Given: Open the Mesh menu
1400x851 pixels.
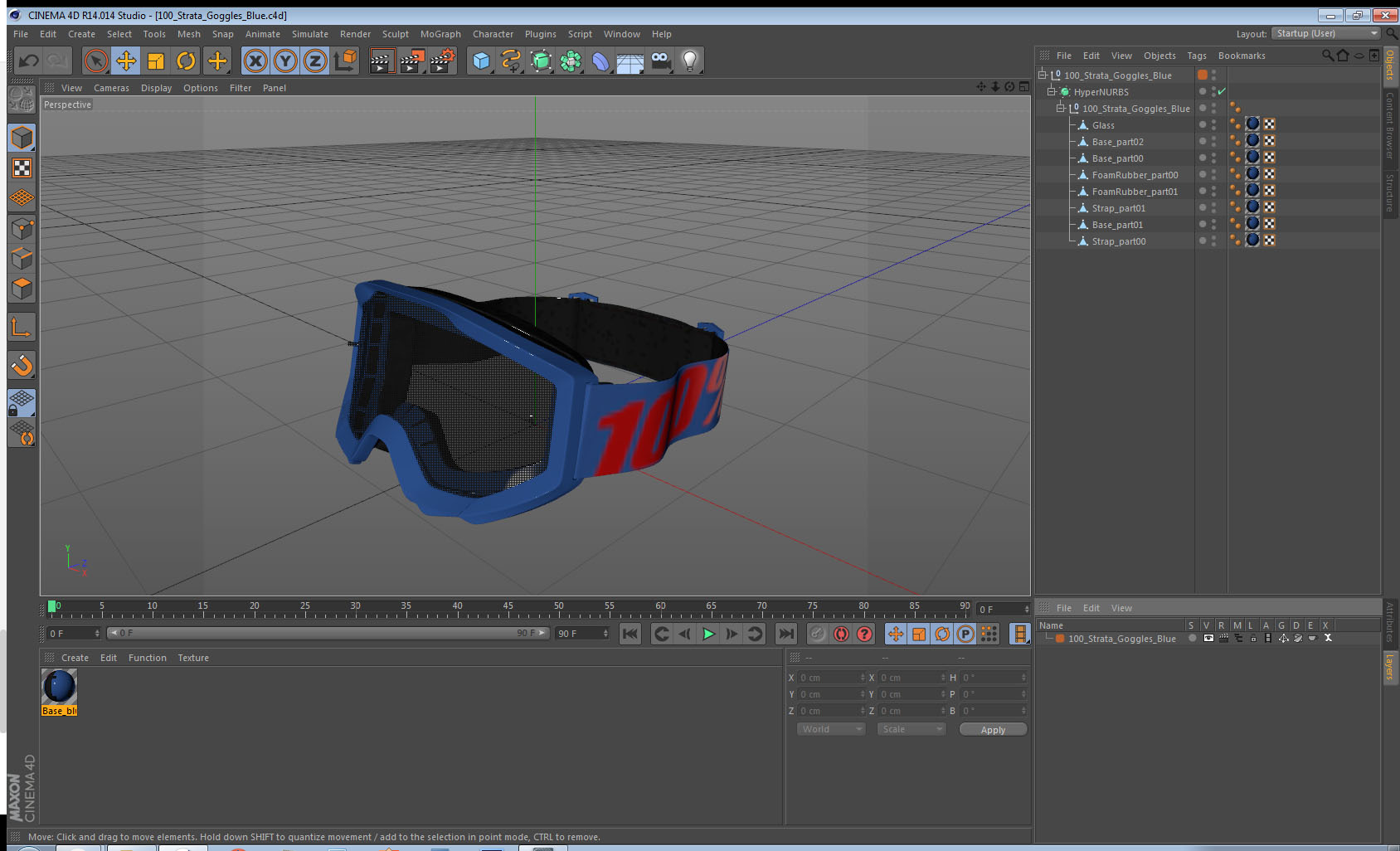Looking at the screenshot, I should tap(188, 34).
